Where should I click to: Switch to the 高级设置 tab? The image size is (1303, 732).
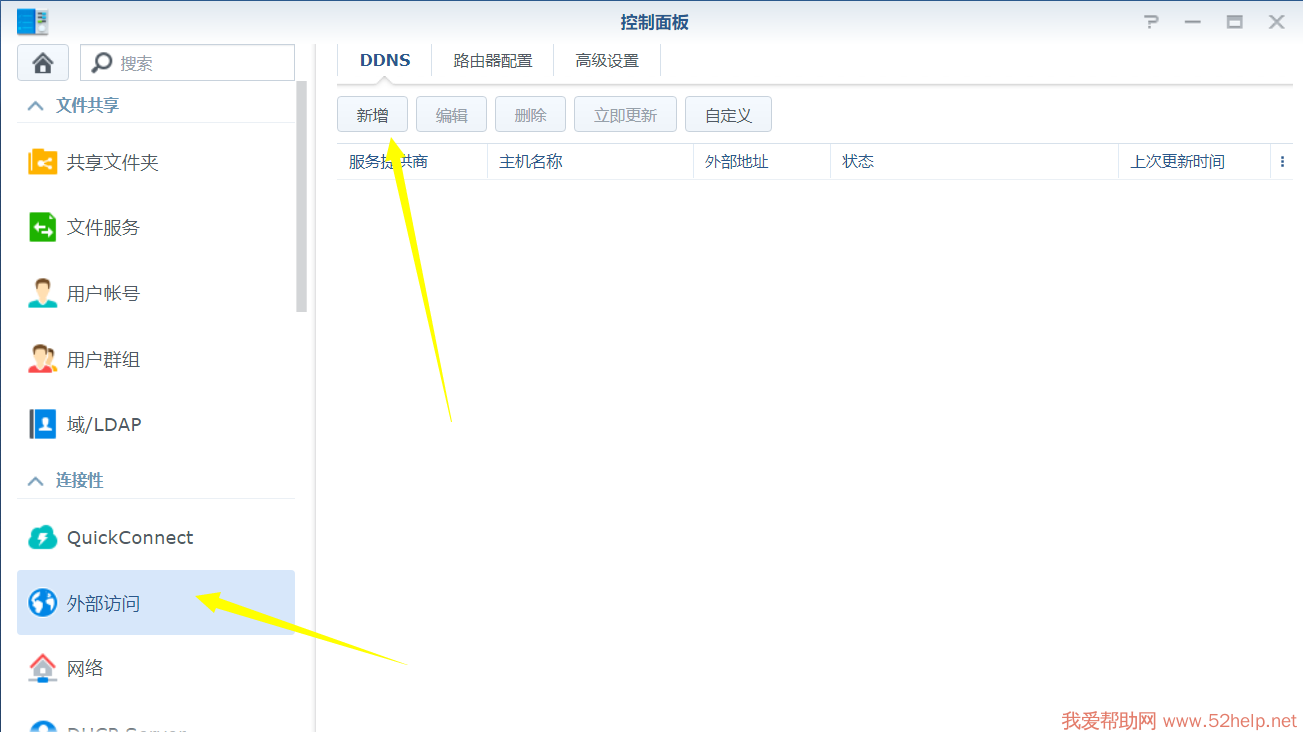(x=607, y=60)
